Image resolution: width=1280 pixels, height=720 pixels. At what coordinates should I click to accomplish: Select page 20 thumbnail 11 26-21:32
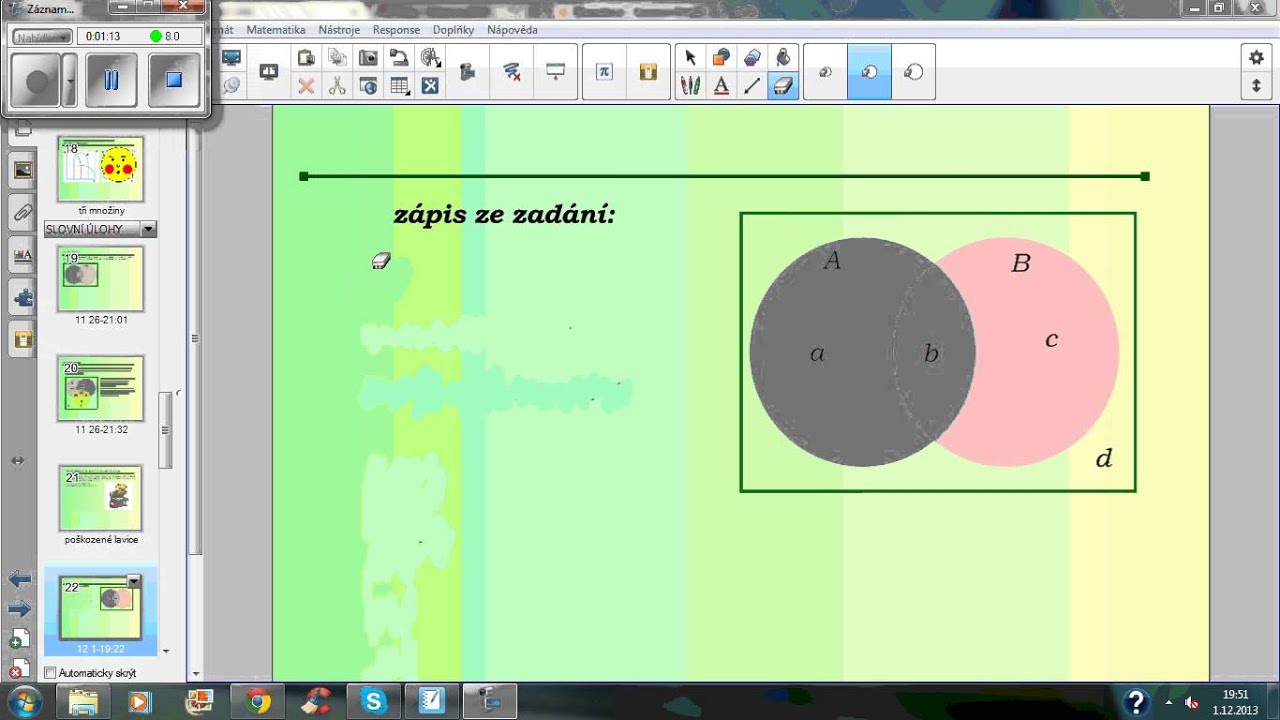click(100, 388)
